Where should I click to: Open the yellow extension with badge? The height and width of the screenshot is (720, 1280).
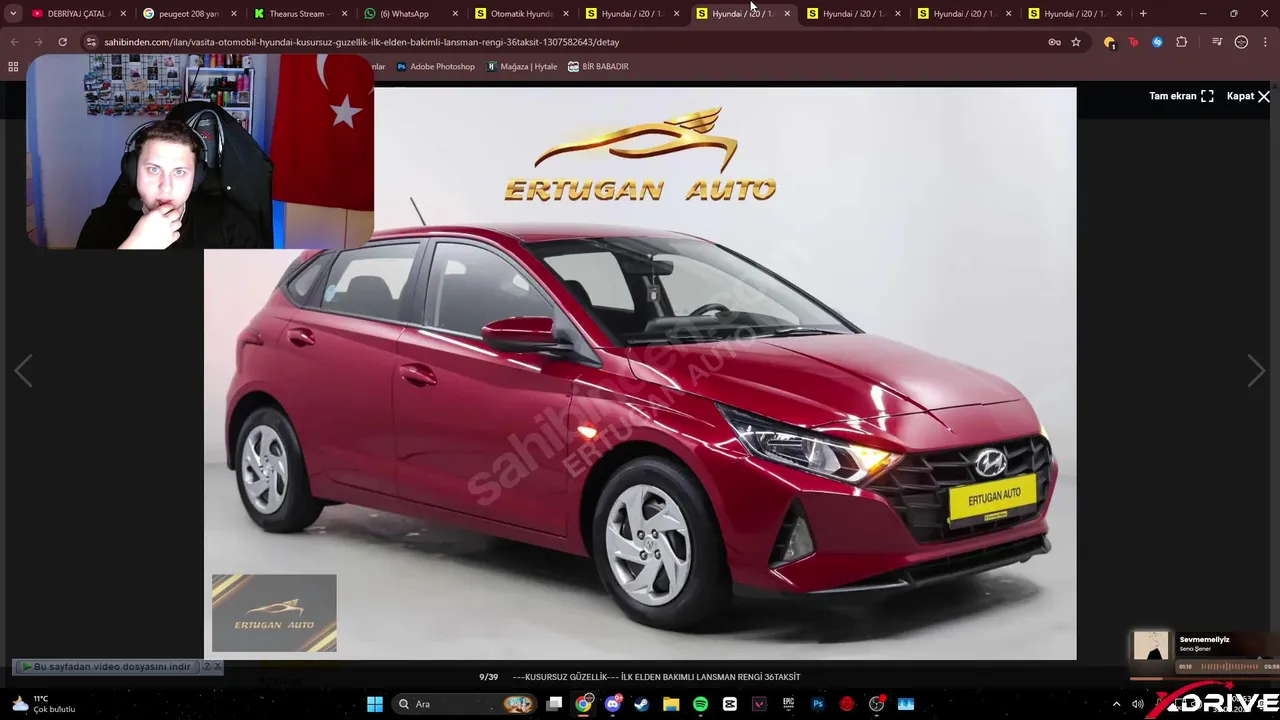point(1109,42)
